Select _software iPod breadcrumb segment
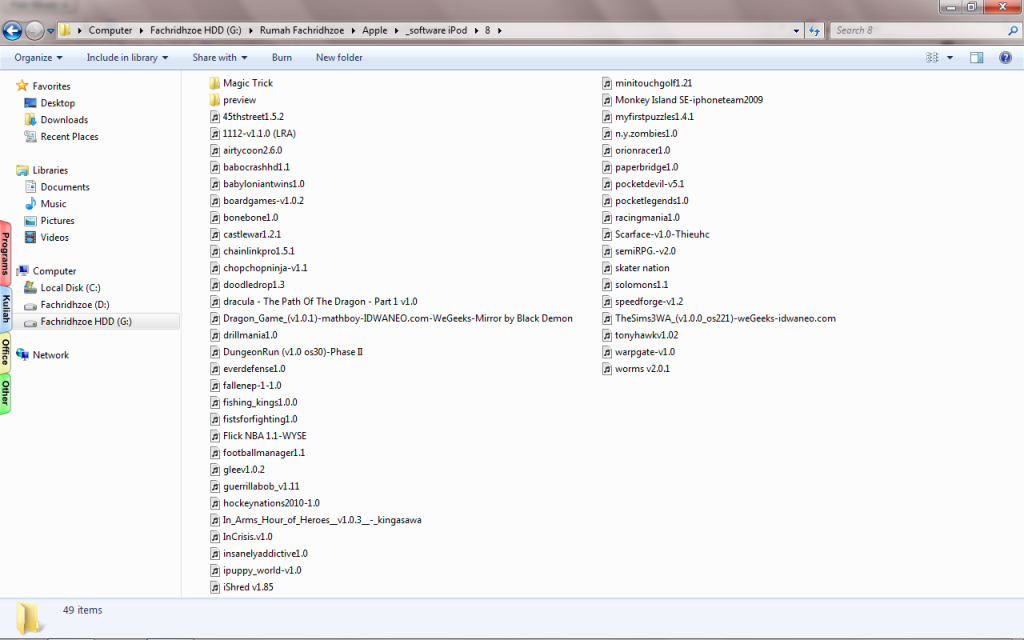This screenshot has width=1024, height=640. [x=436, y=30]
